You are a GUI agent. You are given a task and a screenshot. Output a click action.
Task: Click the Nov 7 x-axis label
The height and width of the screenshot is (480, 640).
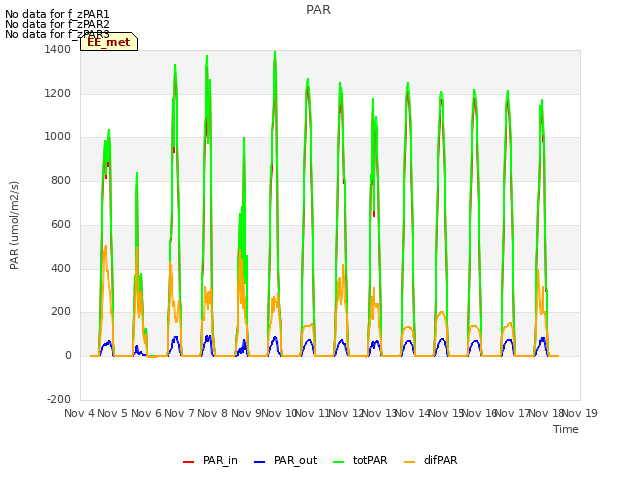(x=179, y=413)
